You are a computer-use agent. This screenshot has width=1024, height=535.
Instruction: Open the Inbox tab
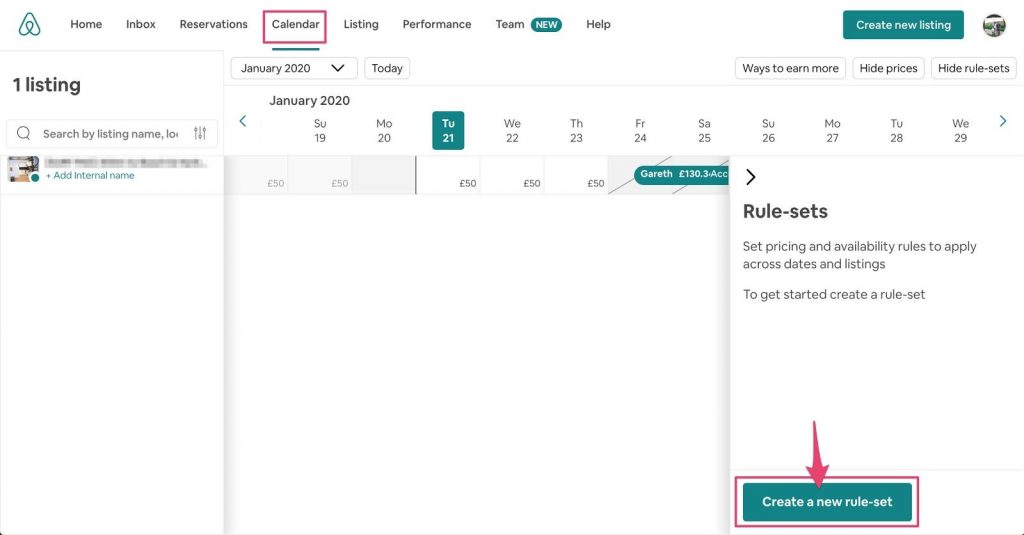(141, 24)
